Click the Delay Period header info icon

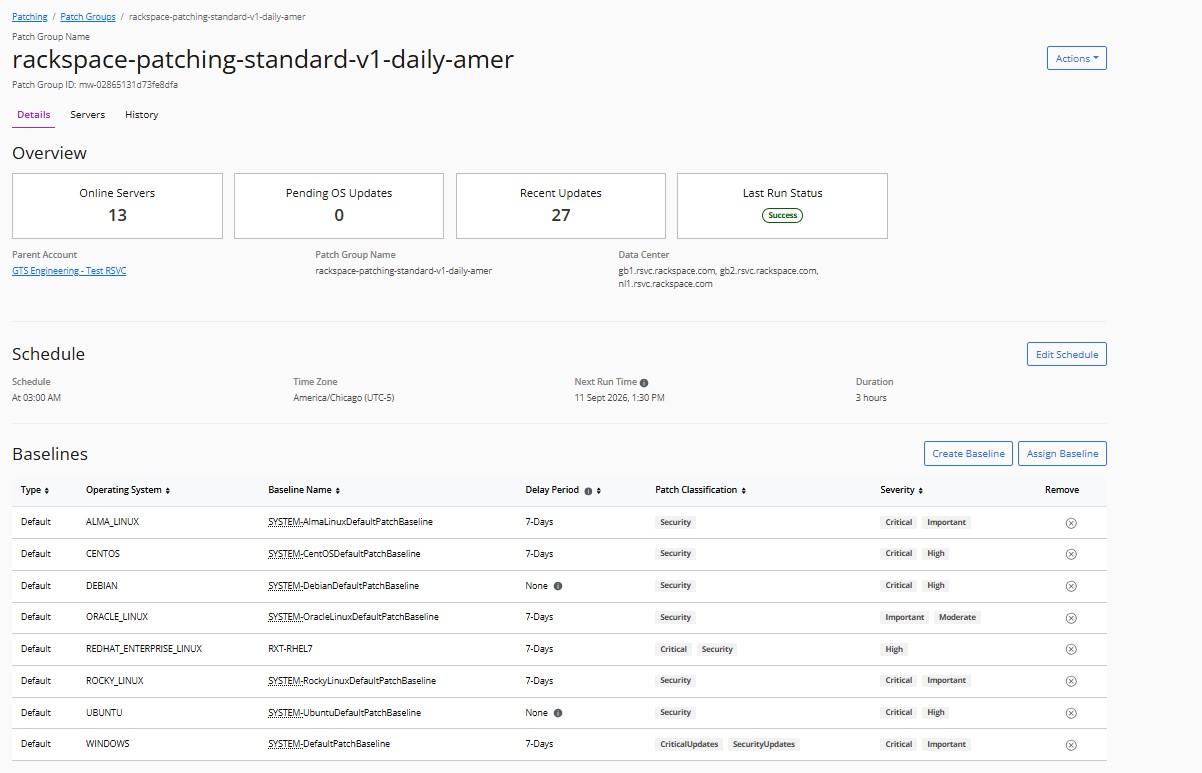point(588,491)
